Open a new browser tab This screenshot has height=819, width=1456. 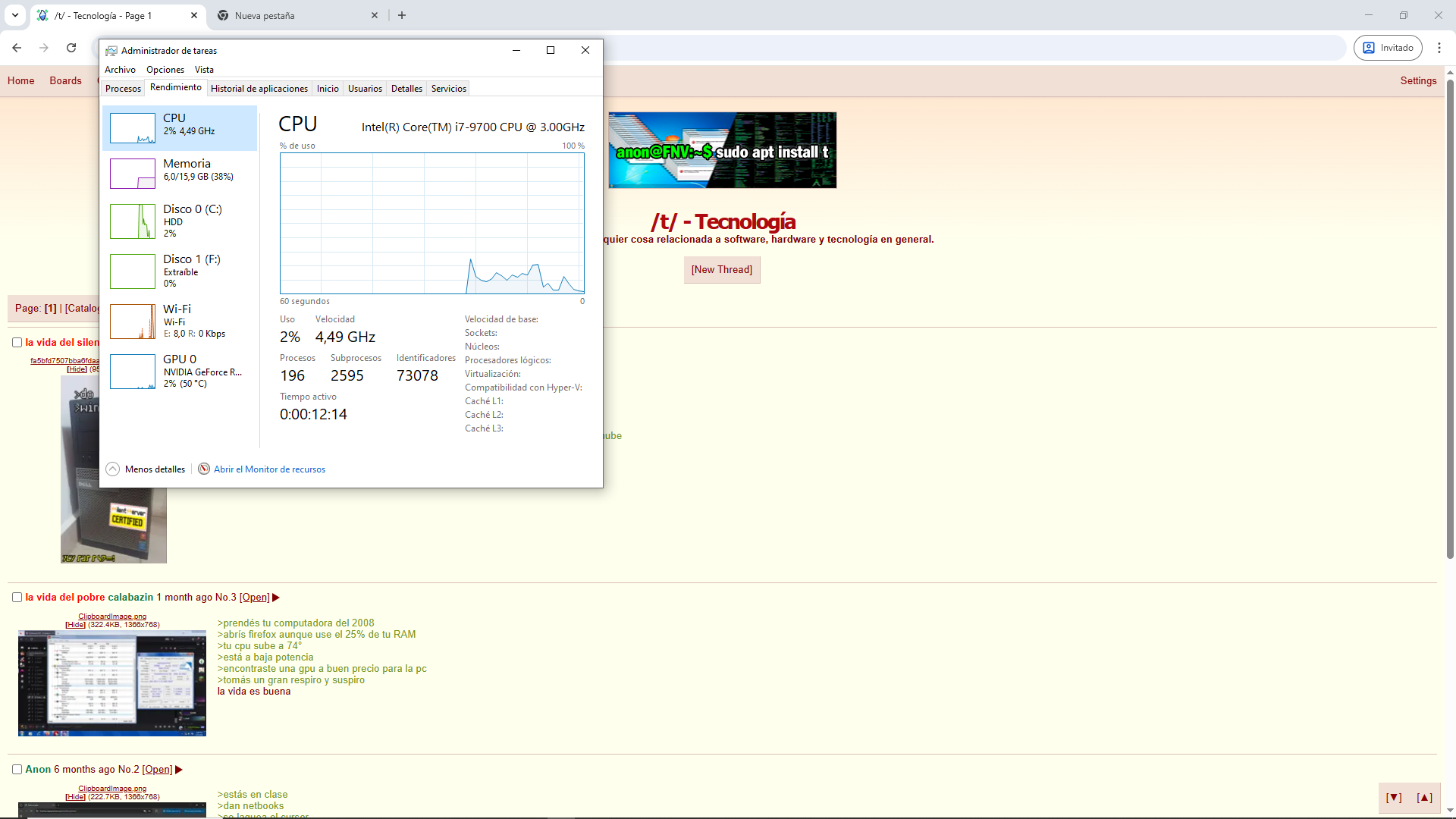pos(402,15)
